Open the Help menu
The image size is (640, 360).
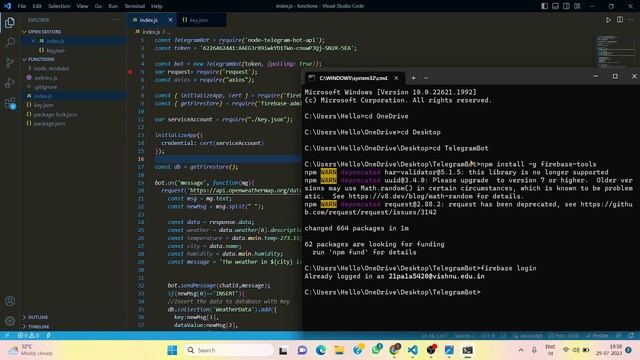(157, 6)
